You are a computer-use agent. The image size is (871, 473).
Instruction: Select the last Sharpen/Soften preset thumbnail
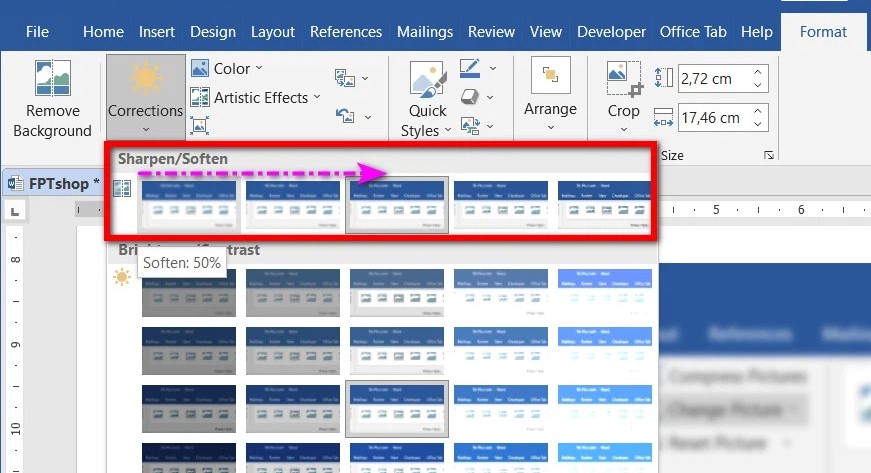pos(603,206)
